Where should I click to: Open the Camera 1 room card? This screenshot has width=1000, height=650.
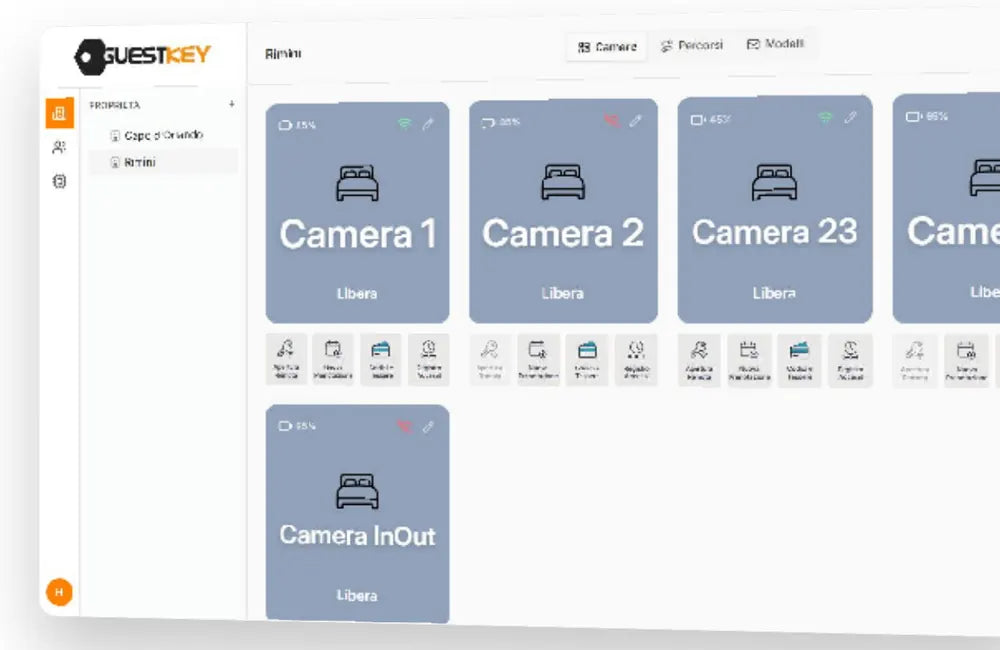pos(357,213)
